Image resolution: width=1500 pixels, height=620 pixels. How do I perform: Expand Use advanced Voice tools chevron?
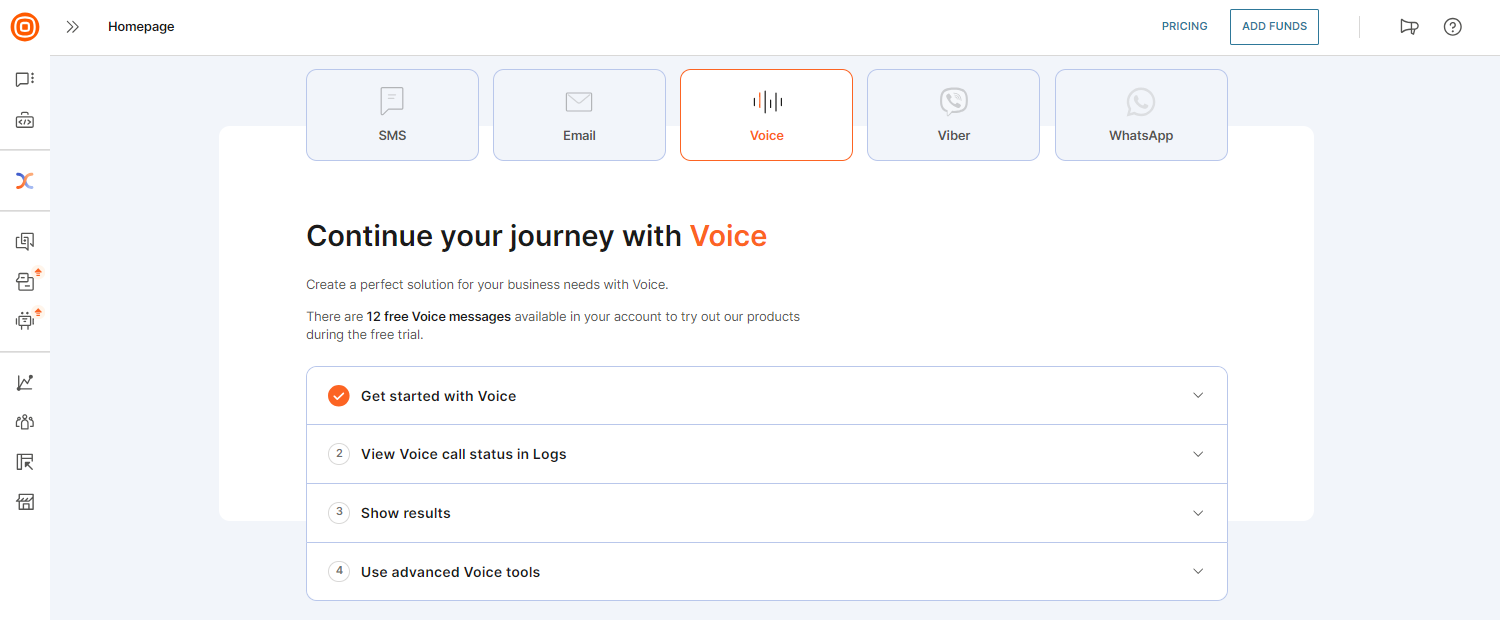[1198, 572]
